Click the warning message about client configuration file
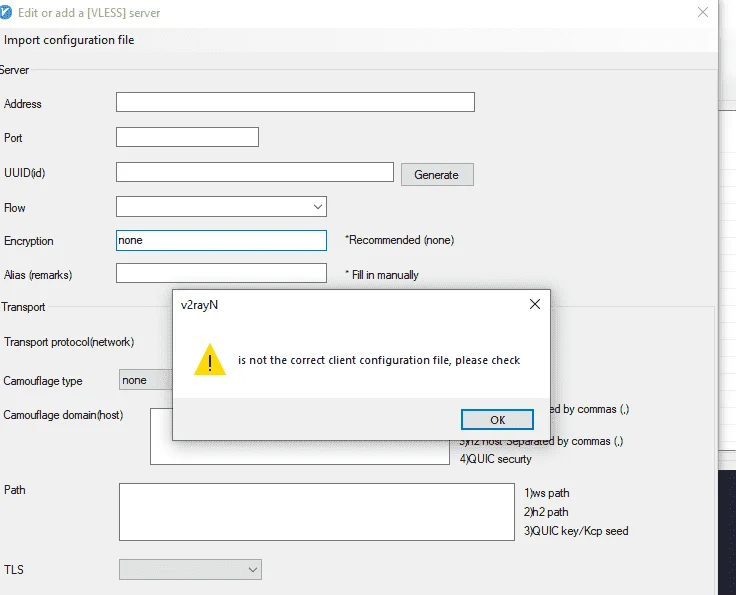Image resolution: width=736 pixels, height=595 pixels. (x=379, y=360)
